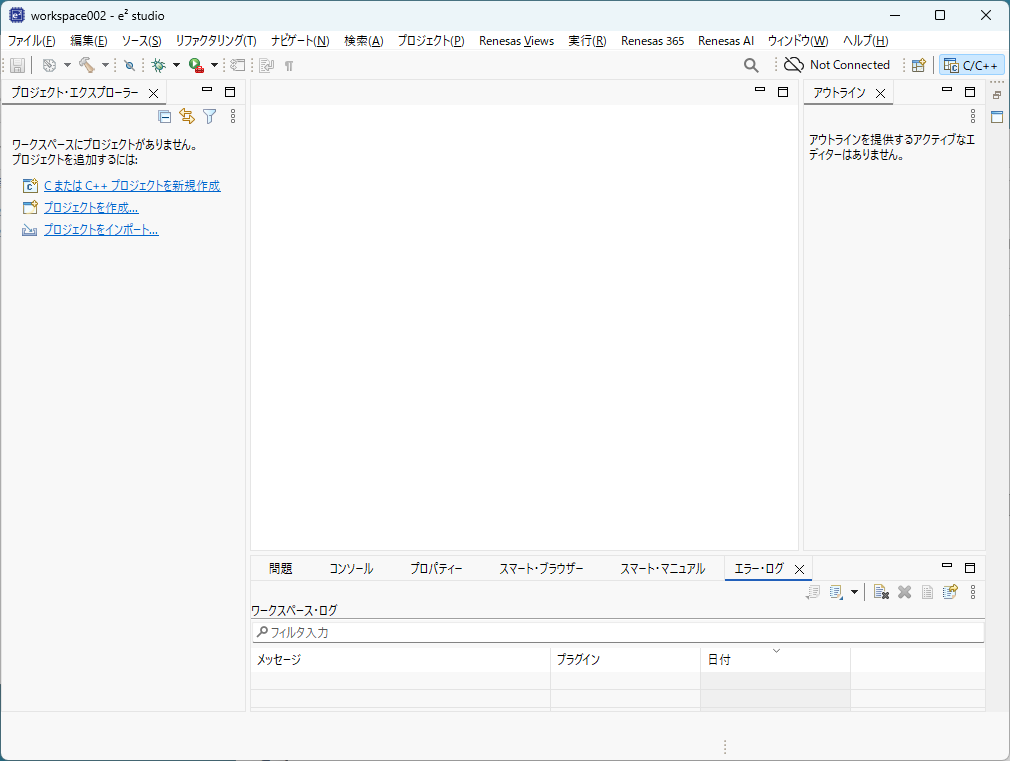This screenshot has height=761, width=1010.
Task: Click the Restore Log icon
Action: point(950,592)
